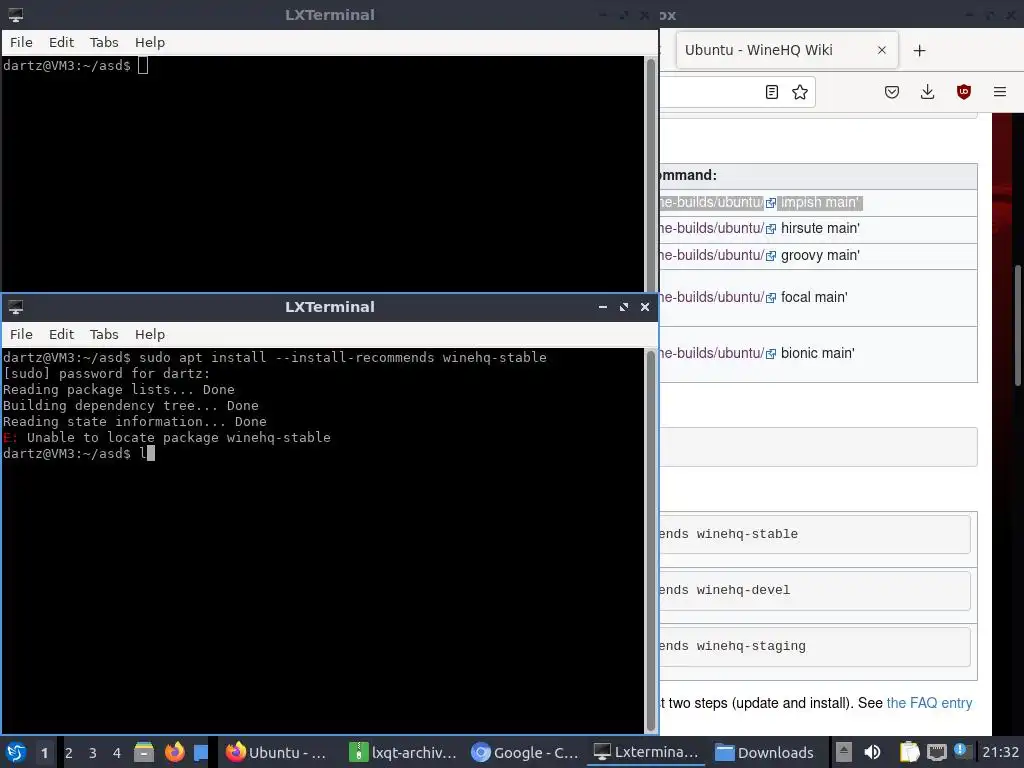Viewport: 1024px width, 768px height.
Task: Switch to virtual desktop 3
Action: click(x=93, y=753)
